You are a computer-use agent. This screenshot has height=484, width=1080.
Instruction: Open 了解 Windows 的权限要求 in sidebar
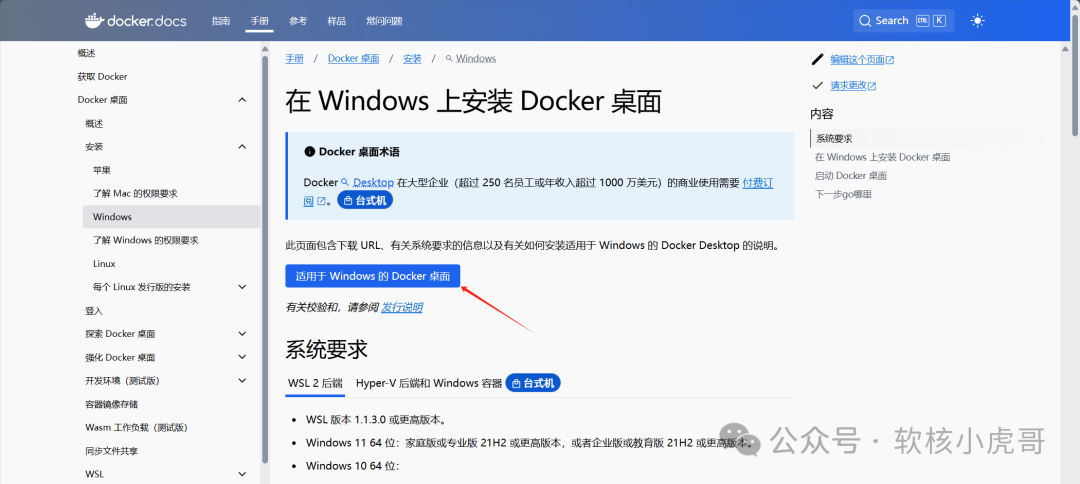coord(146,240)
